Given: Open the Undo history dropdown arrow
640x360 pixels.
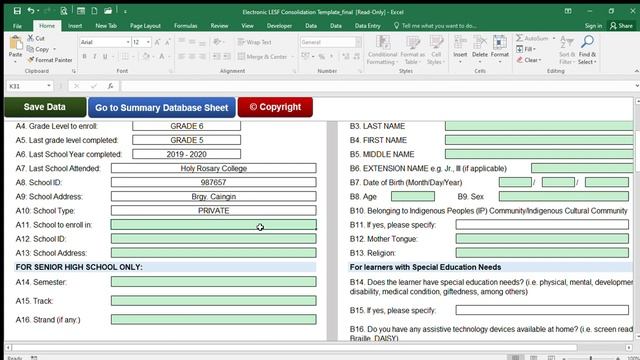Looking at the screenshot, I should [38, 11].
